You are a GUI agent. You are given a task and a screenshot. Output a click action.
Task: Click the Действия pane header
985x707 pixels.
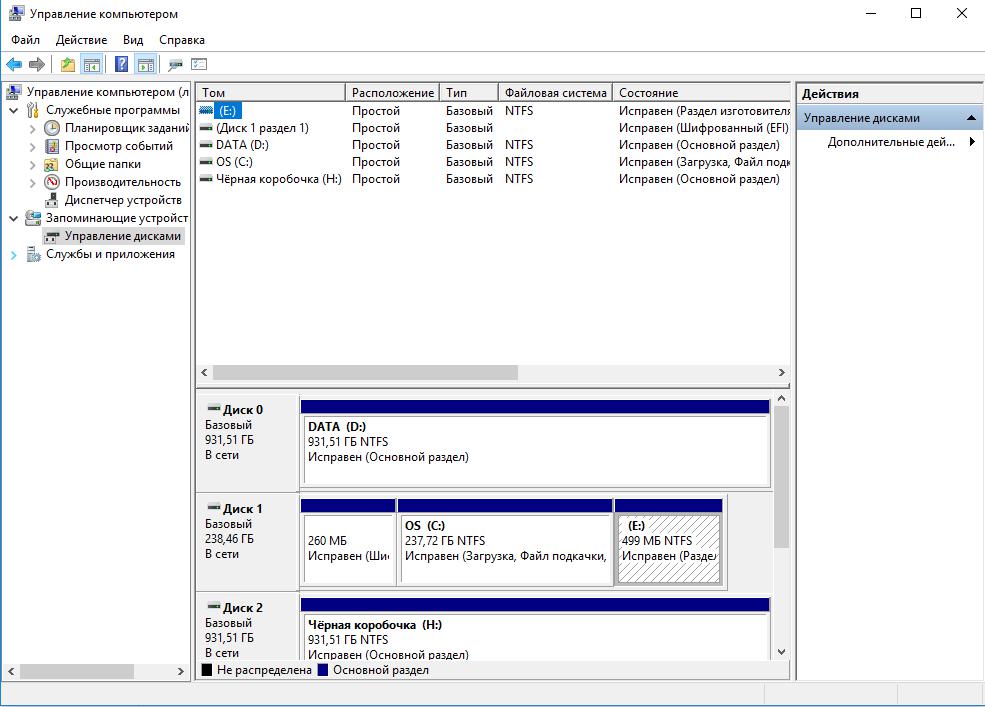pos(890,94)
